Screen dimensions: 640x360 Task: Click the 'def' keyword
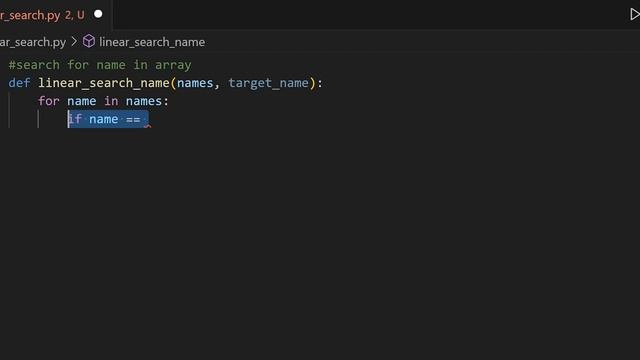[x=19, y=83]
